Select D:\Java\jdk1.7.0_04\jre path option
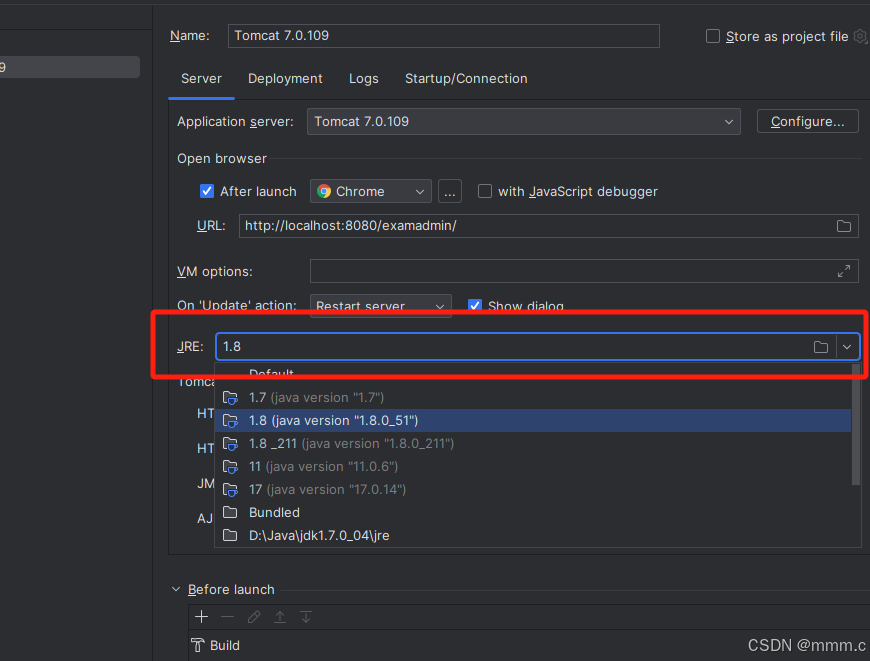This screenshot has width=870, height=661. (x=533, y=536)
